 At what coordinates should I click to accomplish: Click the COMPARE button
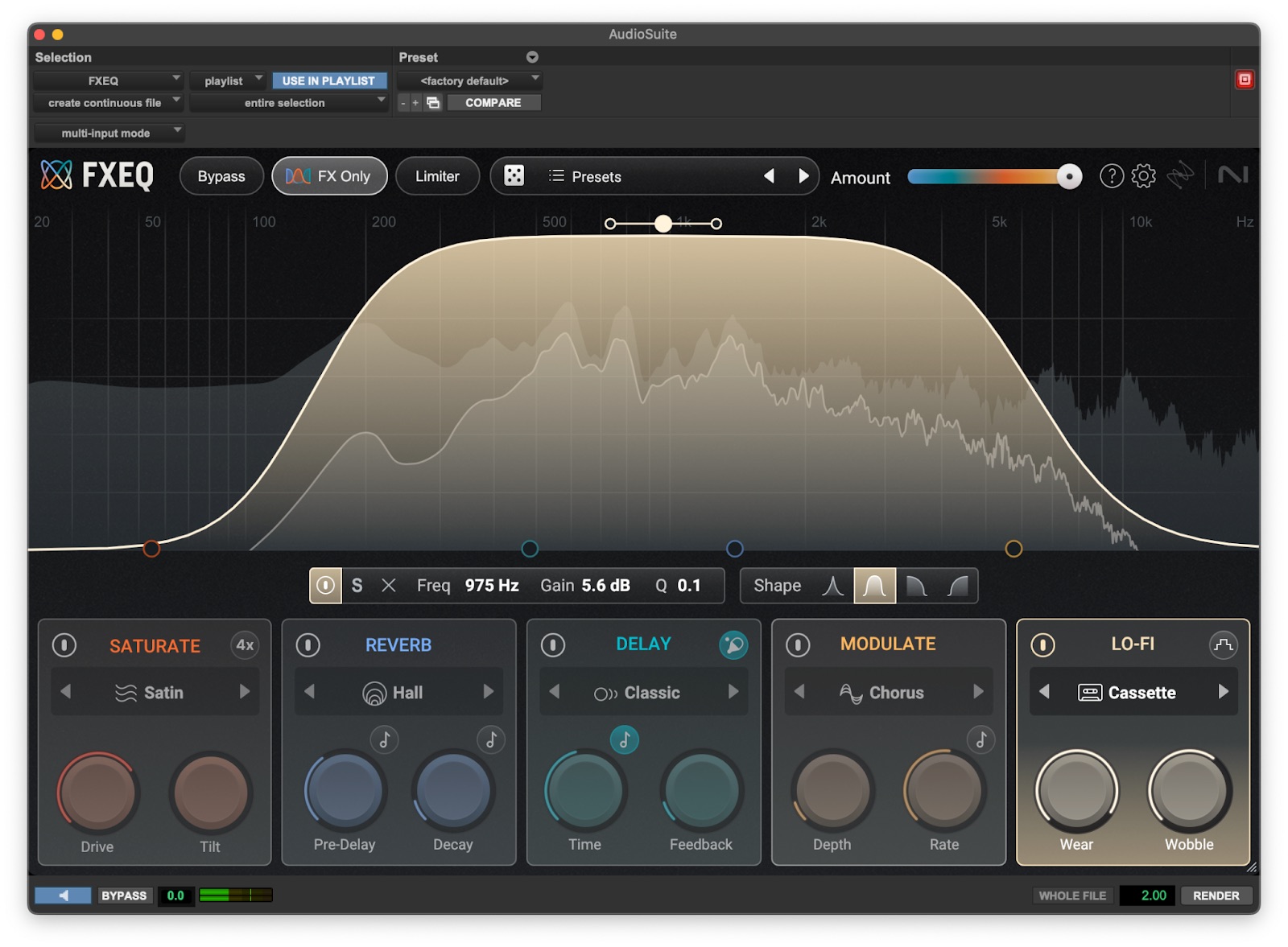point(493,103)
